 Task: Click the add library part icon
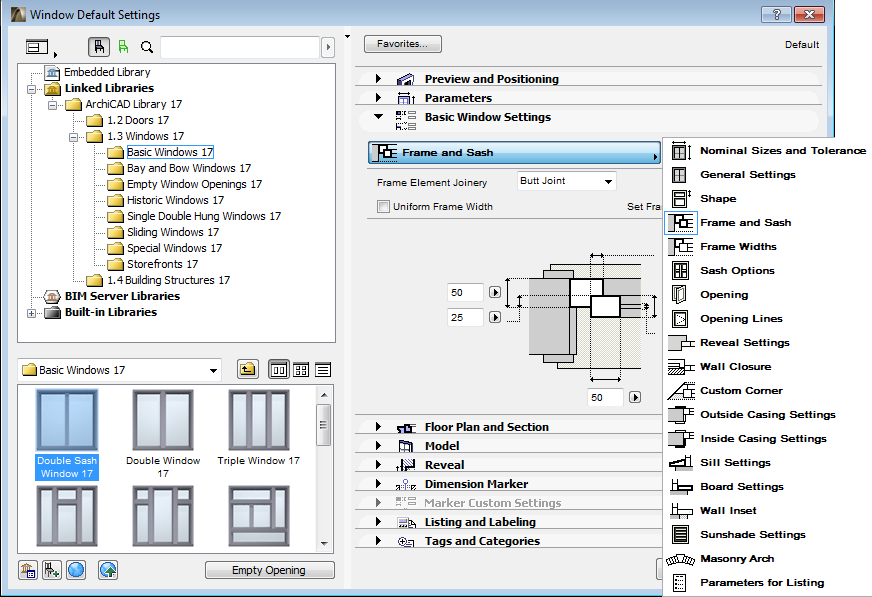coord(52,569)
